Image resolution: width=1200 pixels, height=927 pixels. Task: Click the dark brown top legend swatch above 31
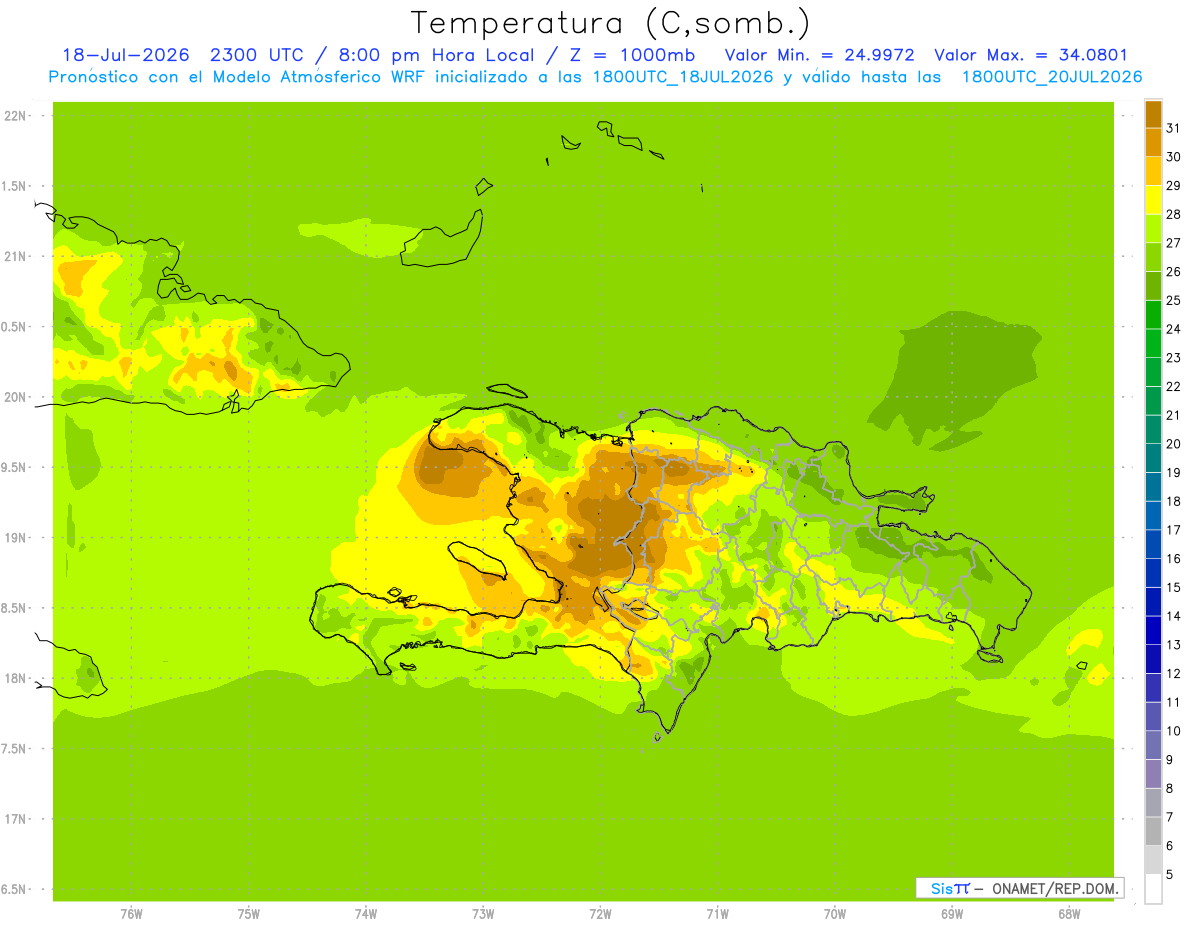click(x=1153, y=114)
